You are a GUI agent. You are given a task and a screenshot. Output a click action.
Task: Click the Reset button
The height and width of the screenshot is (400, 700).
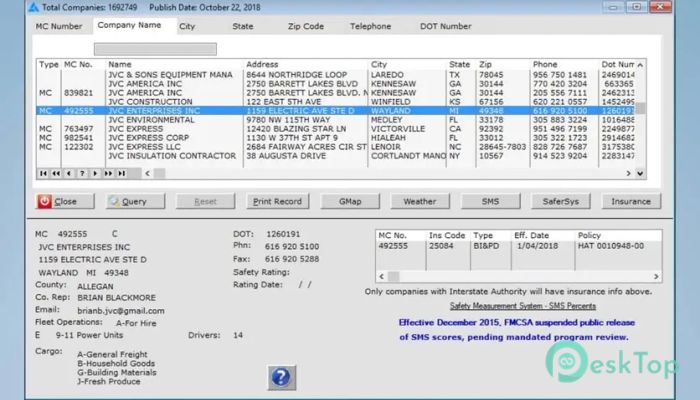205,201
